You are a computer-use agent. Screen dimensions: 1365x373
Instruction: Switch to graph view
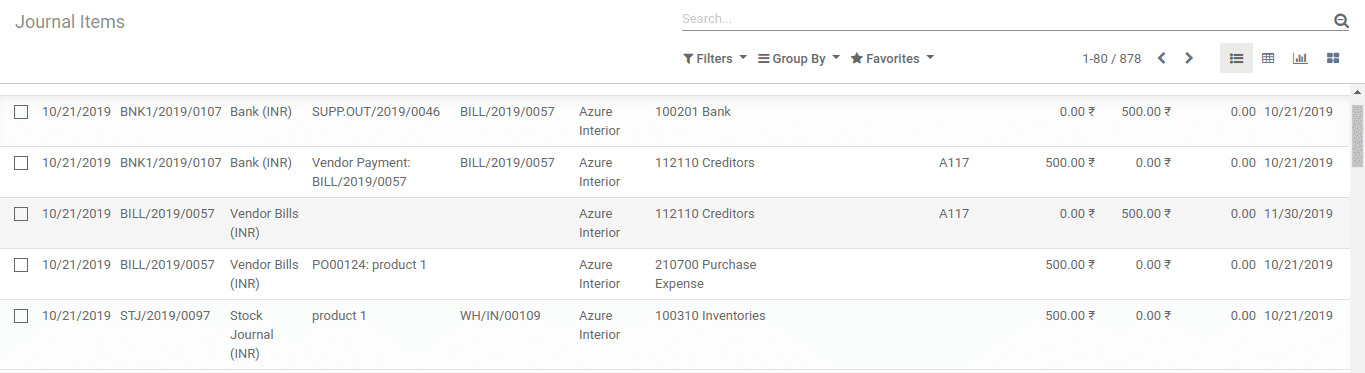click(1300, 58)
